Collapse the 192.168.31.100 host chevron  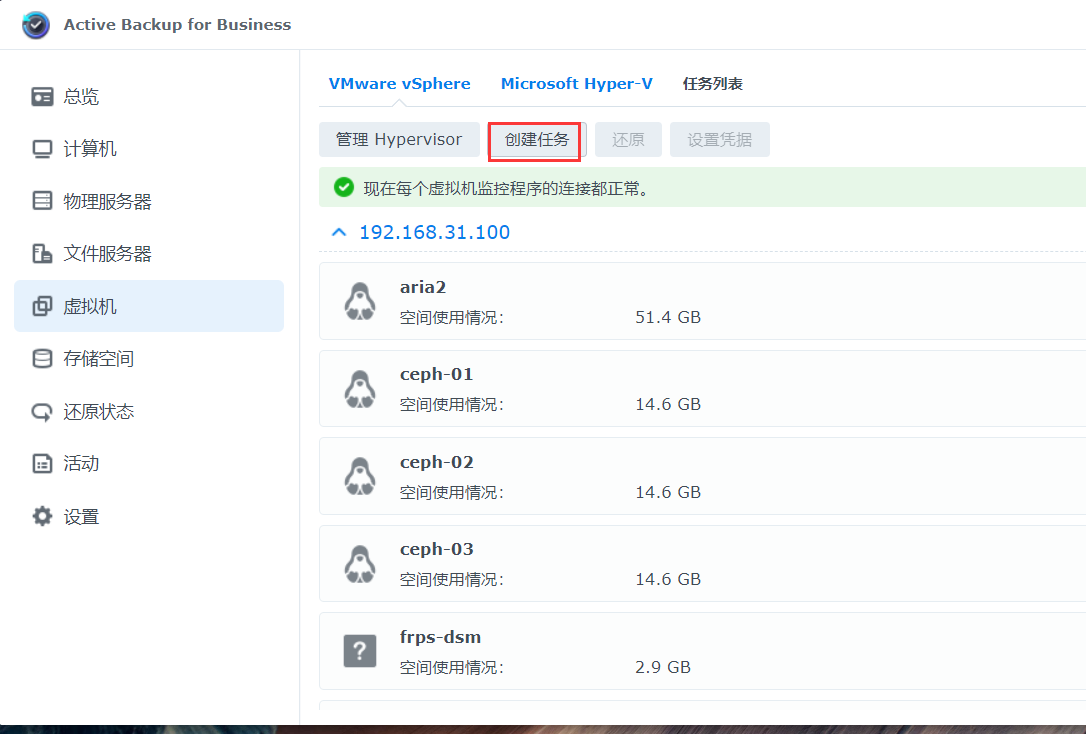coord(339,232)
